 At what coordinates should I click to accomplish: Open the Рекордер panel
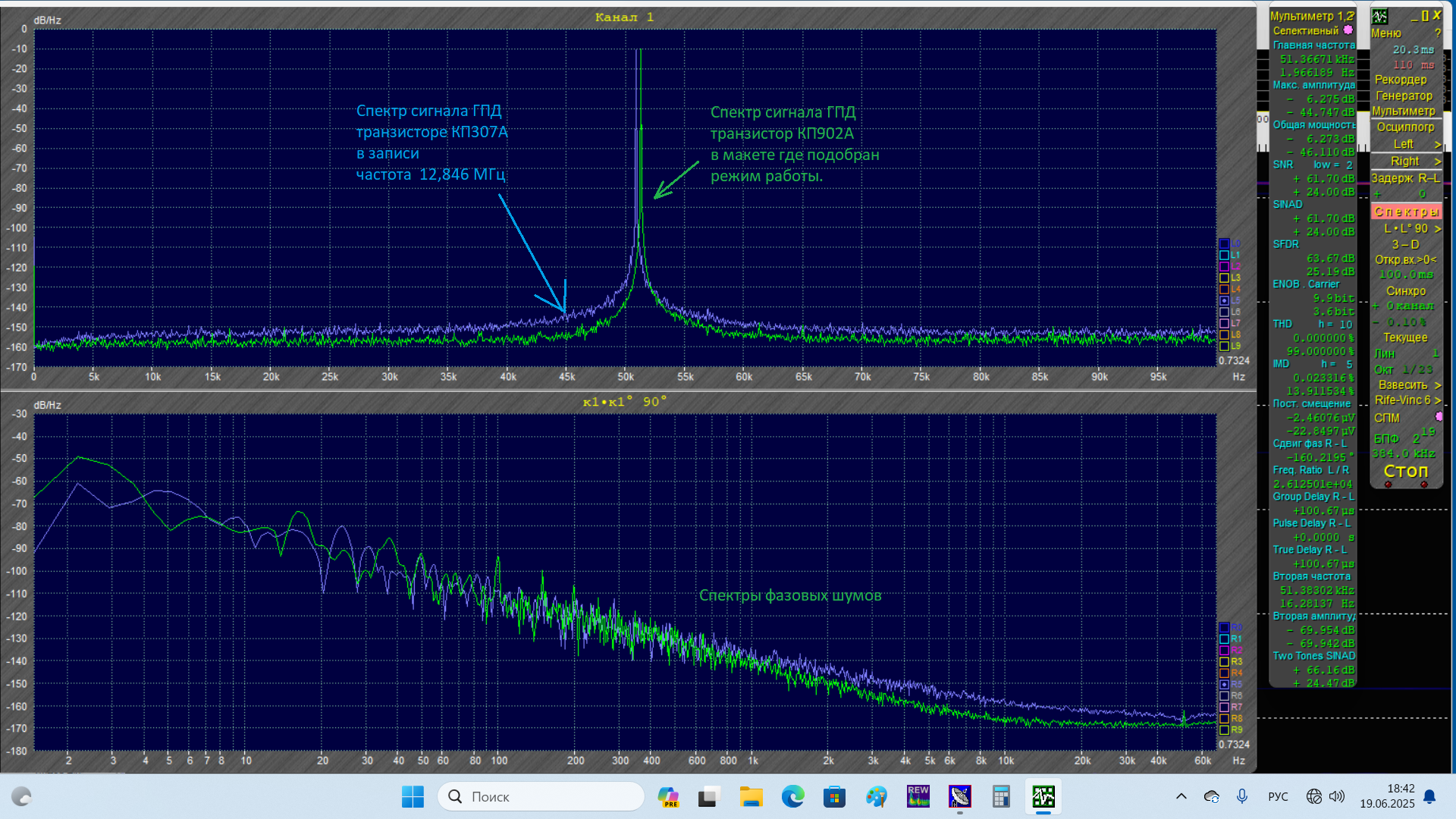click(x=1401, y=80)
